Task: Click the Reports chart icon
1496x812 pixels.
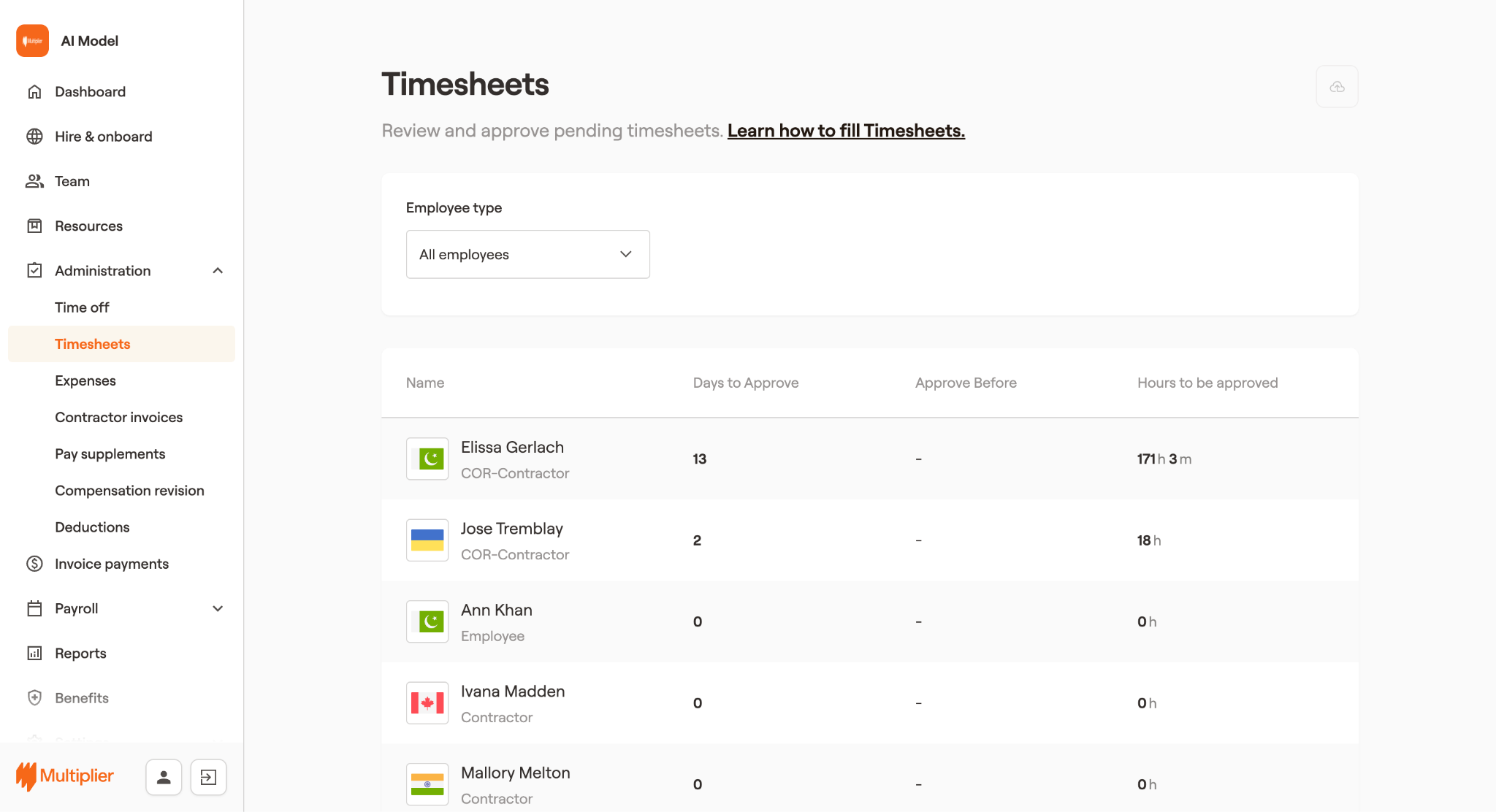Action: click(34, 653)
